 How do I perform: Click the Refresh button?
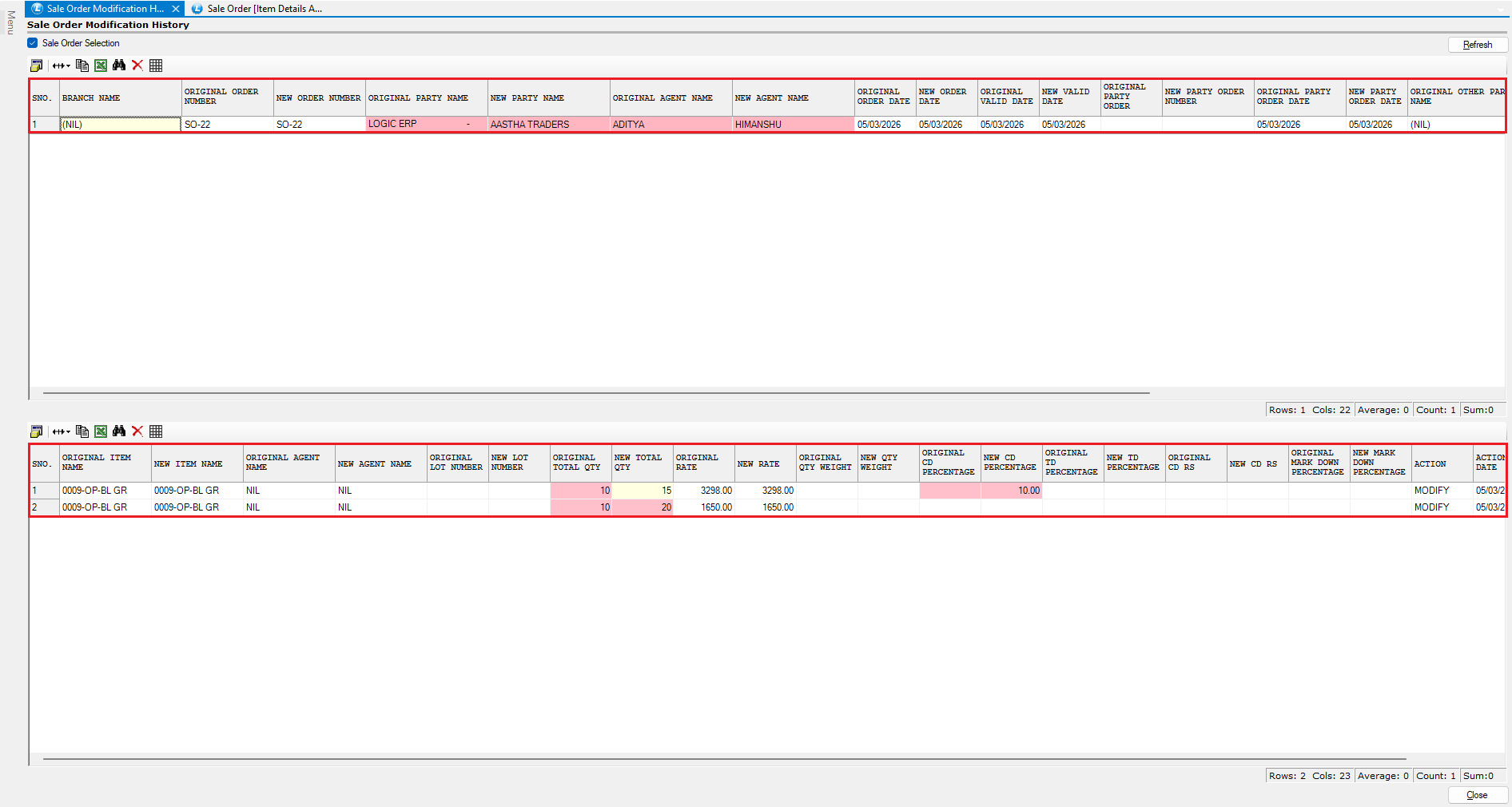coord(1477,45)
